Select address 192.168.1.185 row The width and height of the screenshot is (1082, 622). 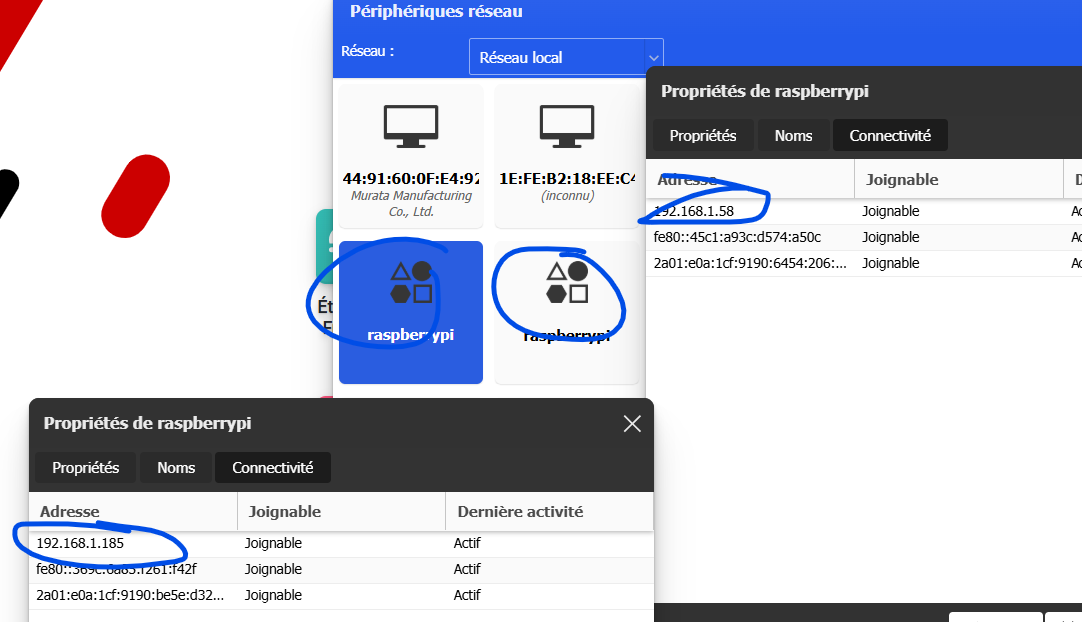point(341,543)
